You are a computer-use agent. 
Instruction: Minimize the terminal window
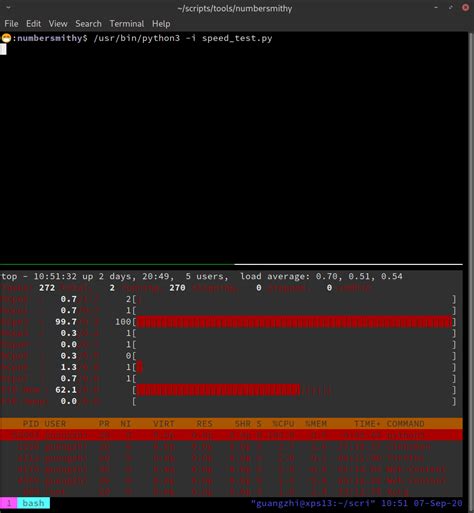436,7
